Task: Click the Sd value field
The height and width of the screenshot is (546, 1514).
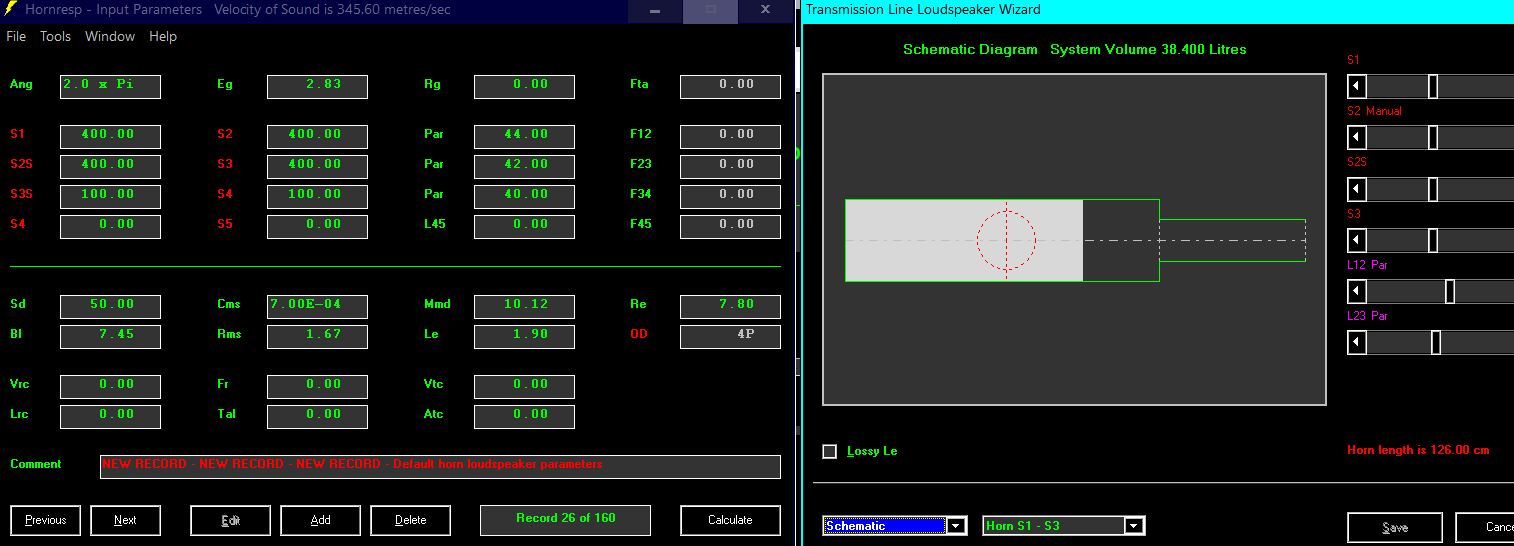Action: coord(110,306)
